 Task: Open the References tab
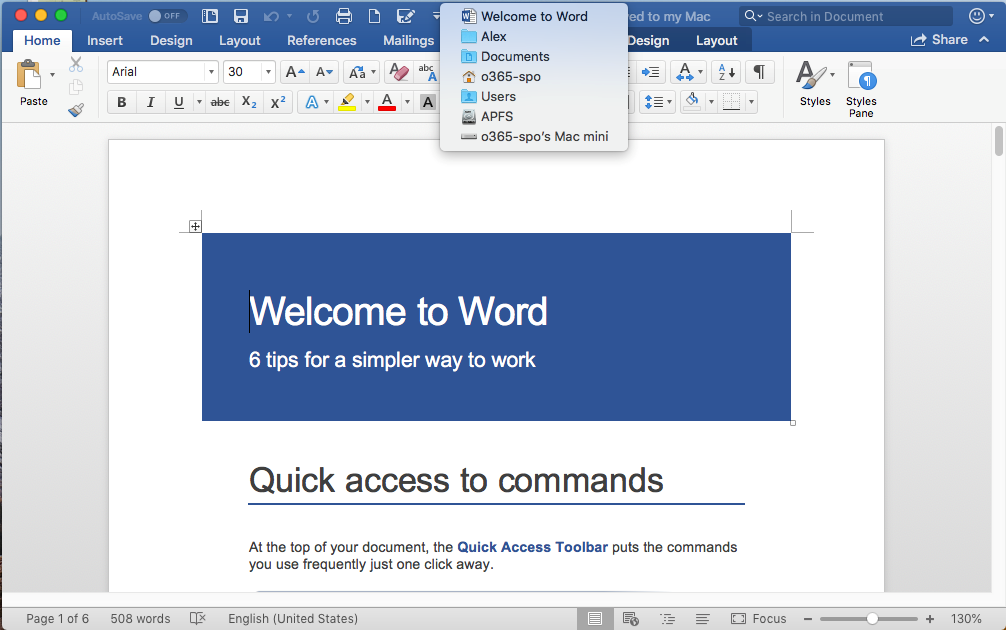321,40
